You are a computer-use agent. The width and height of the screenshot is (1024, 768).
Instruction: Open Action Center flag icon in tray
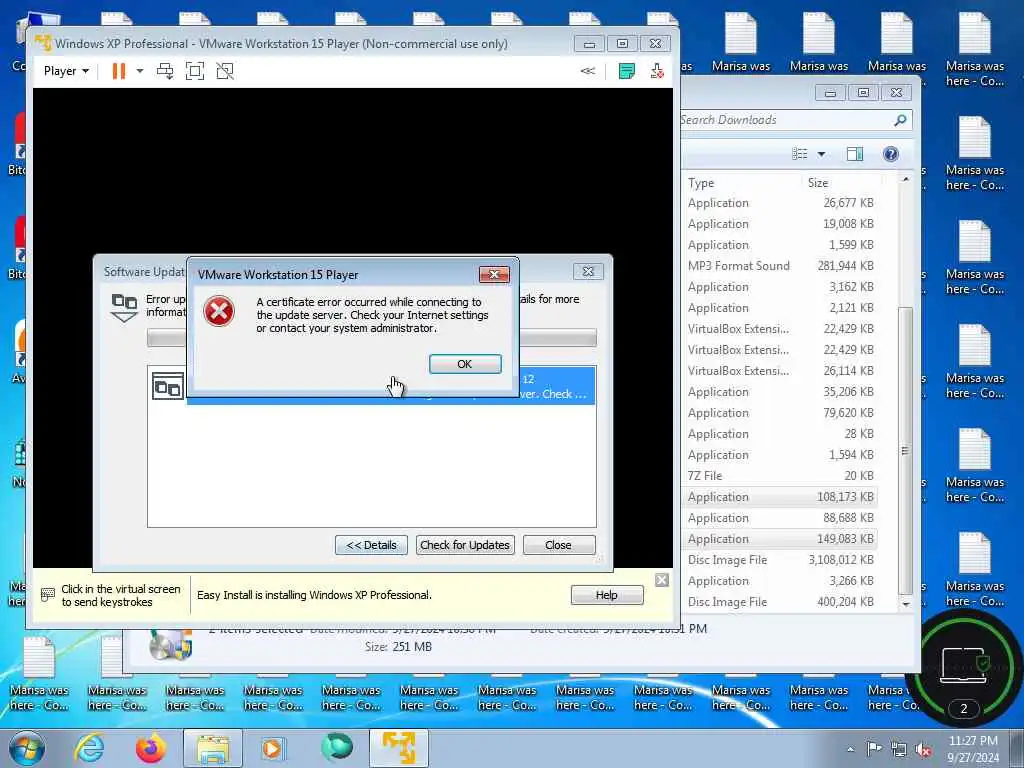tap(874, 748)
